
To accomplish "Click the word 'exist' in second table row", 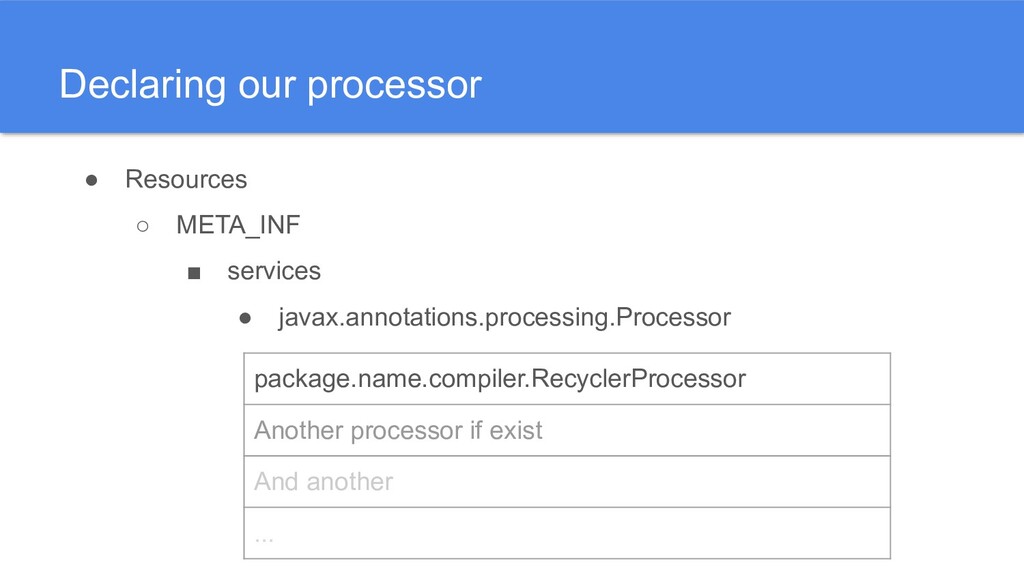I will click(x=515, y=430).
